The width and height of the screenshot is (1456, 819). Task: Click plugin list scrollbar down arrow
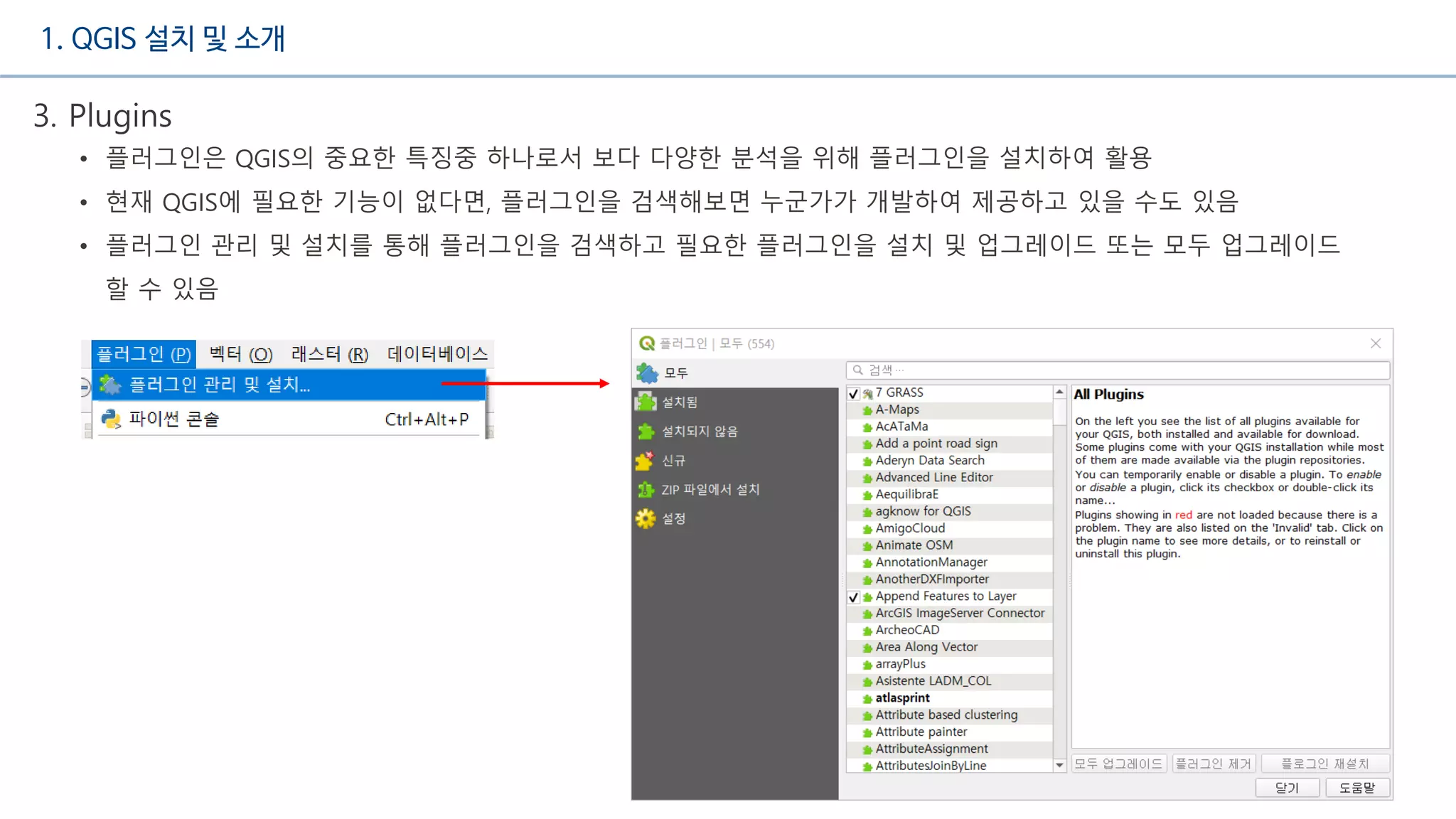[x=1059, y=766]
